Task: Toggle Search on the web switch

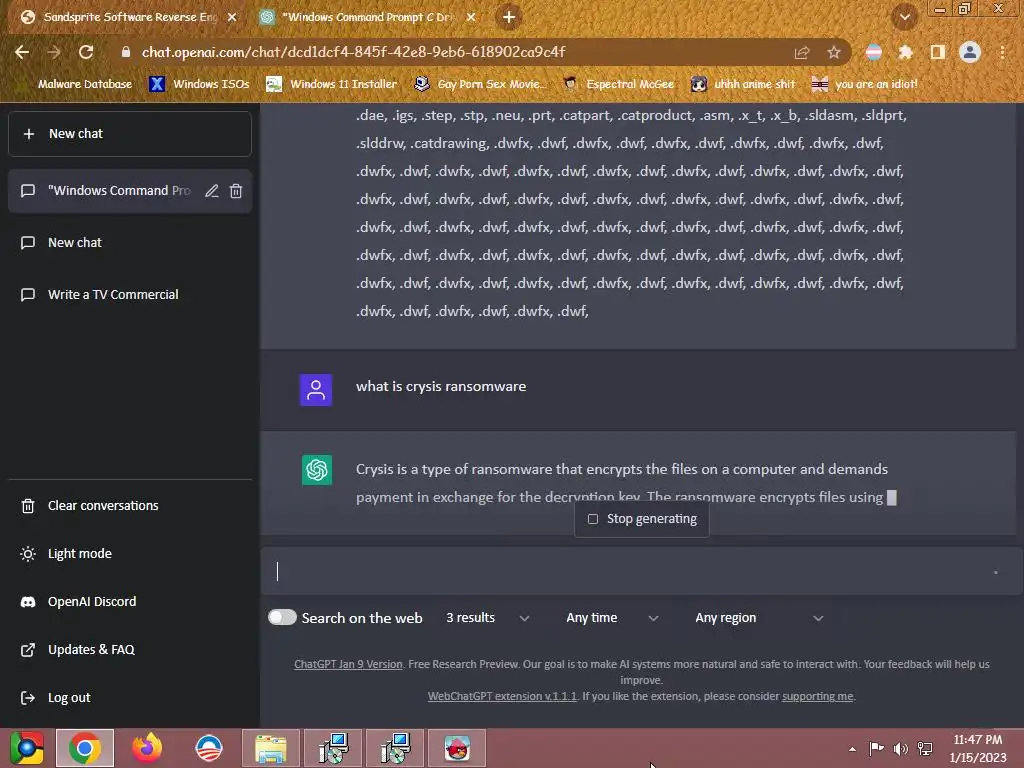Action: 282,617
